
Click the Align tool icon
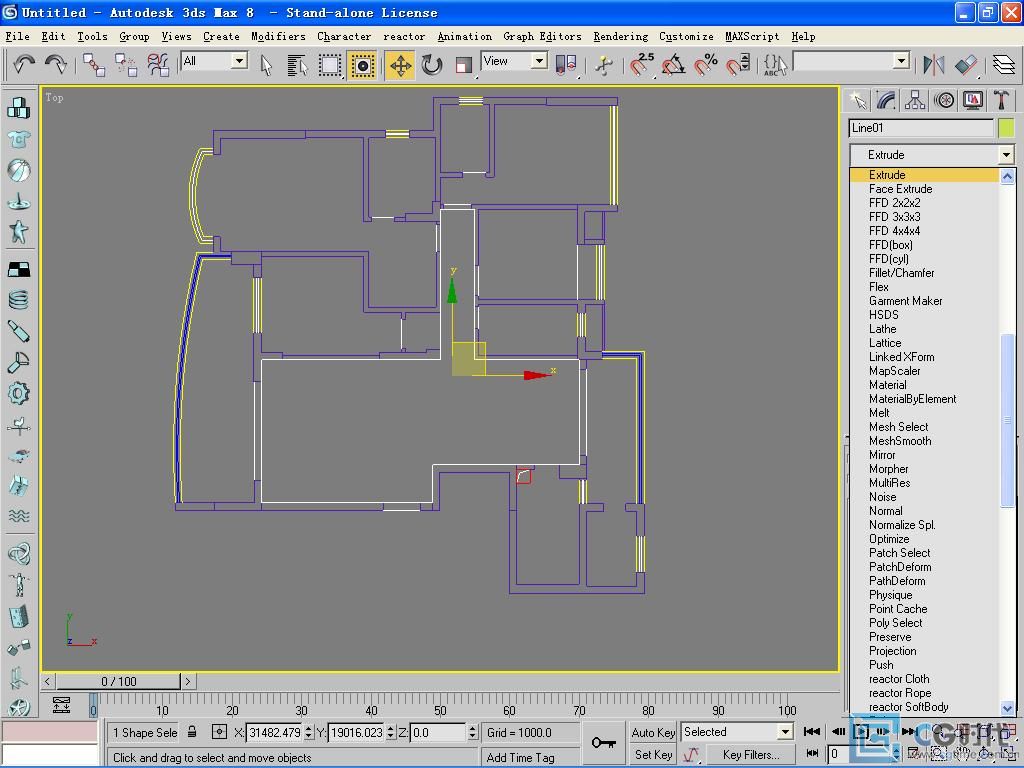967,65
